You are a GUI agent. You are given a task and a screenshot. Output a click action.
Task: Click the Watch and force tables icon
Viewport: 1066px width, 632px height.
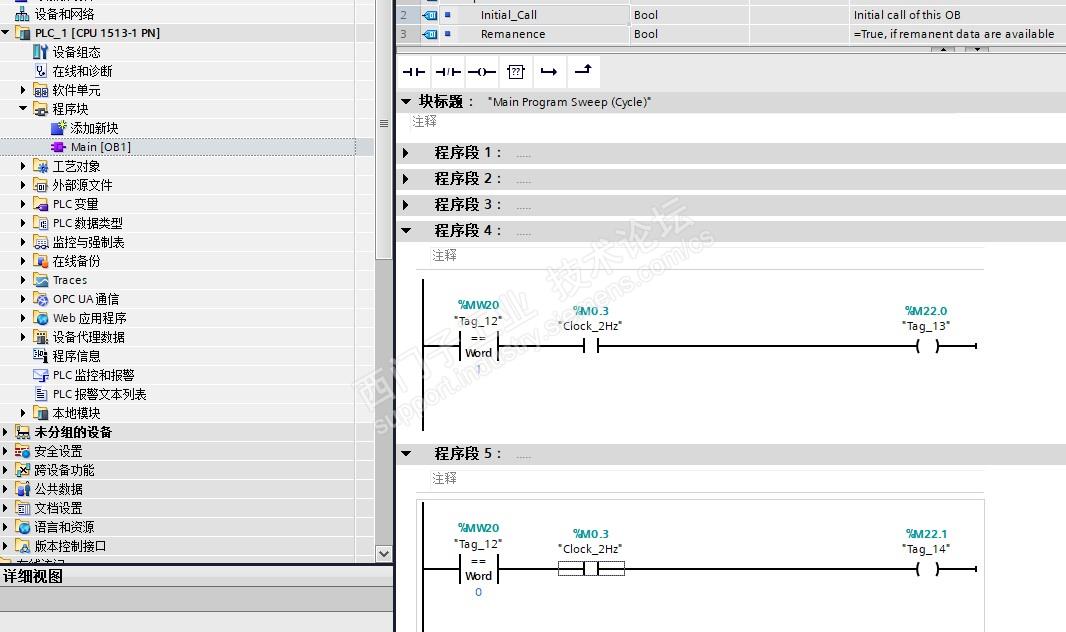point(40,242)
